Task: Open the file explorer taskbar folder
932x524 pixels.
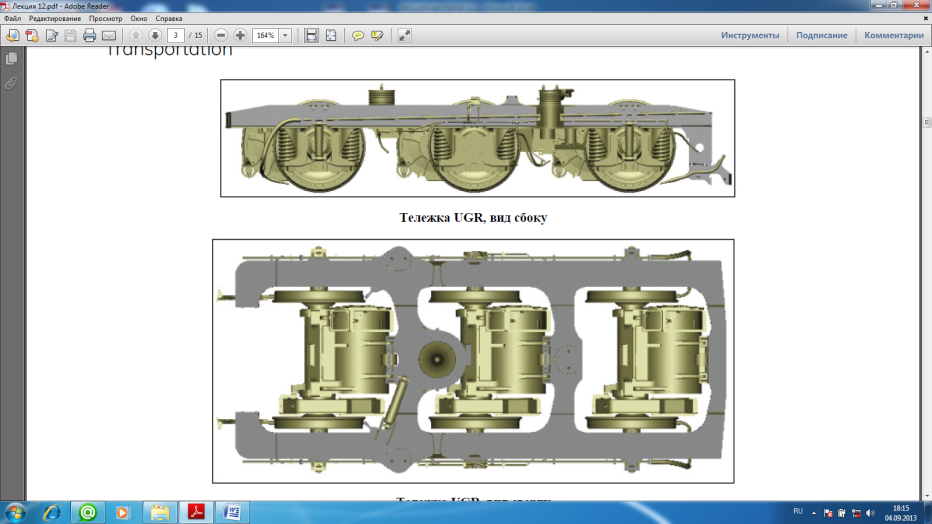Action: coord(159,512)
